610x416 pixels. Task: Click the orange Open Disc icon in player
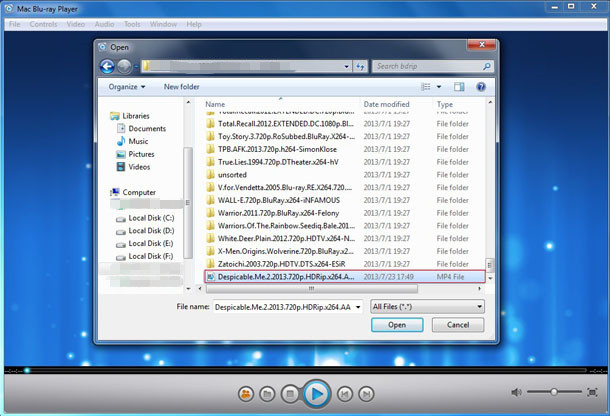pos(246,394)
